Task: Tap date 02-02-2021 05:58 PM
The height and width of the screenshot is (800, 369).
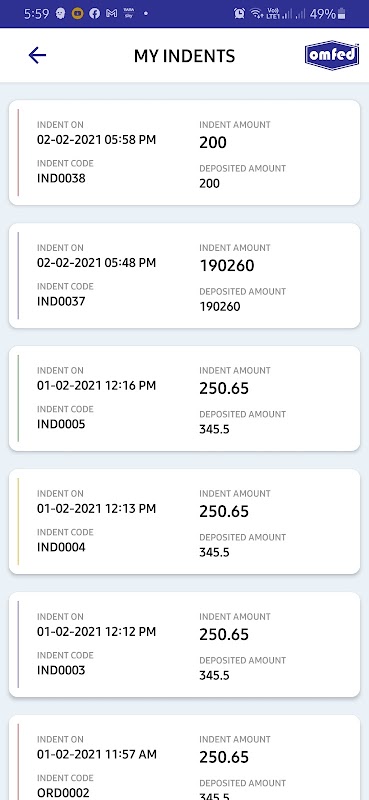Action: click(x=96, y=139)
